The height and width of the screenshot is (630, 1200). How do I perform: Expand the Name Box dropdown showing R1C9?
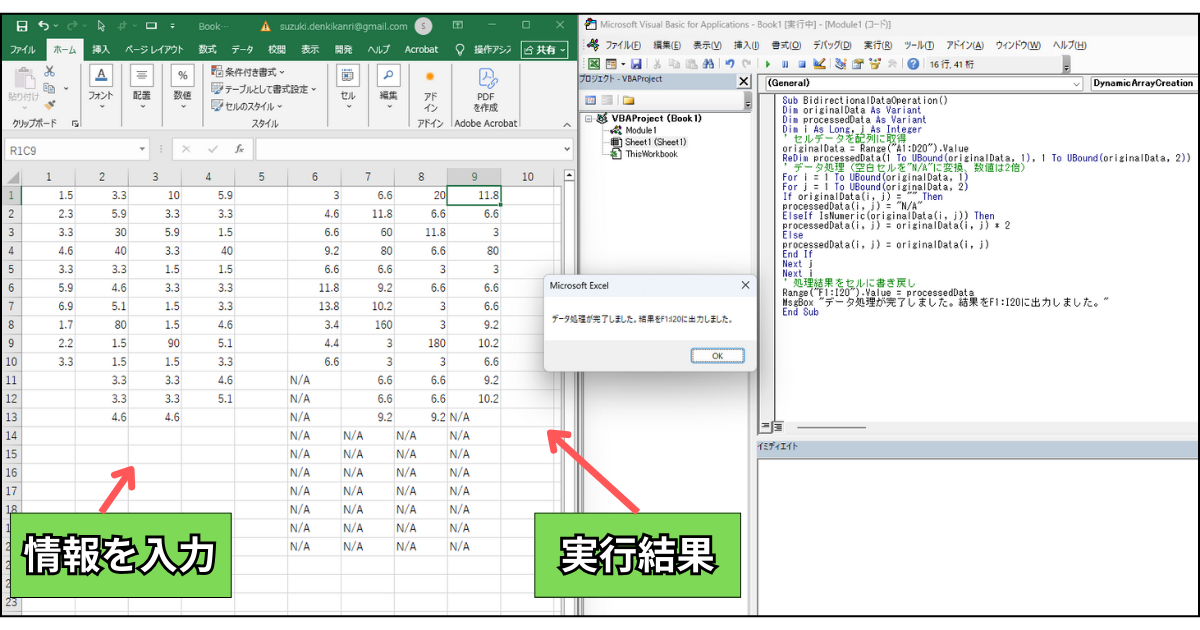tap(143, 149)
